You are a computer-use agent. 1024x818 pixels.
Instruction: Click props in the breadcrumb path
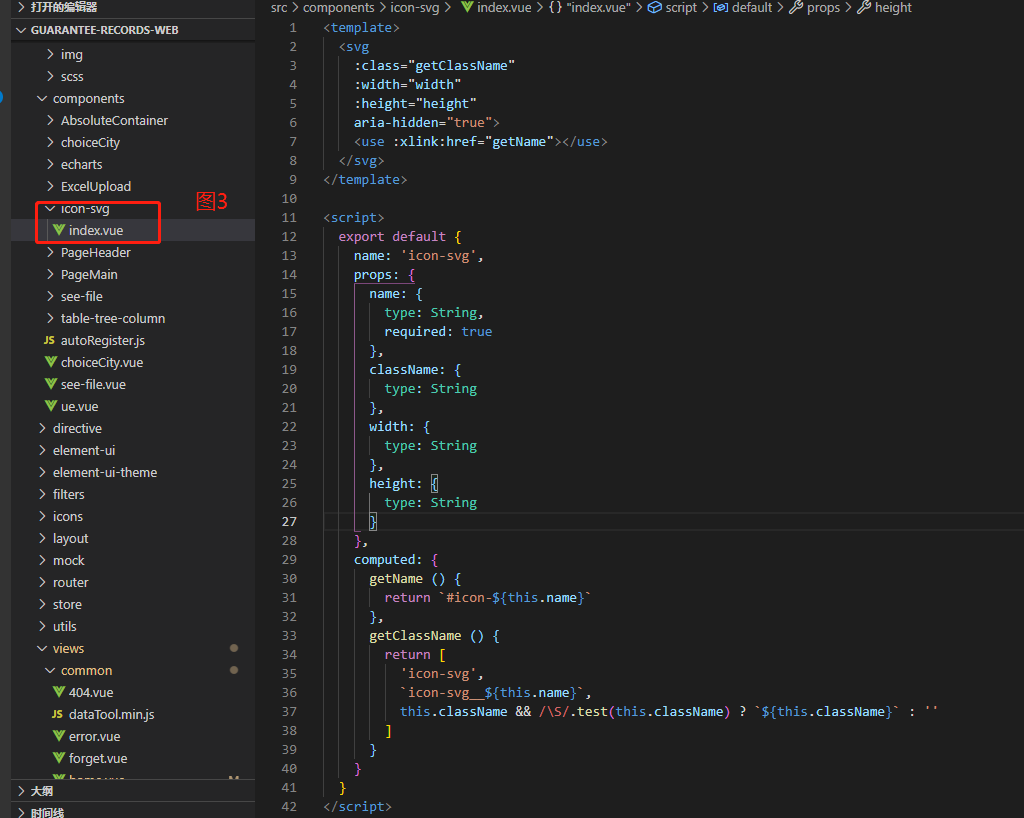click(x=824, y=7)
